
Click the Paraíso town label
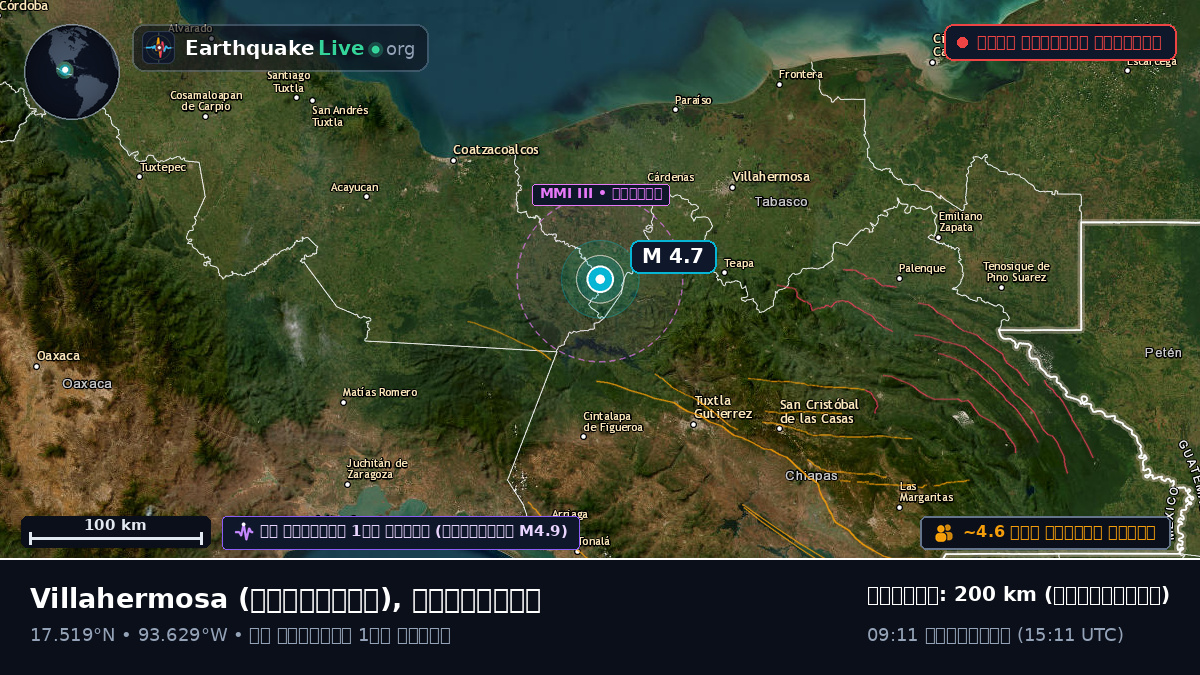coord(693,100)
